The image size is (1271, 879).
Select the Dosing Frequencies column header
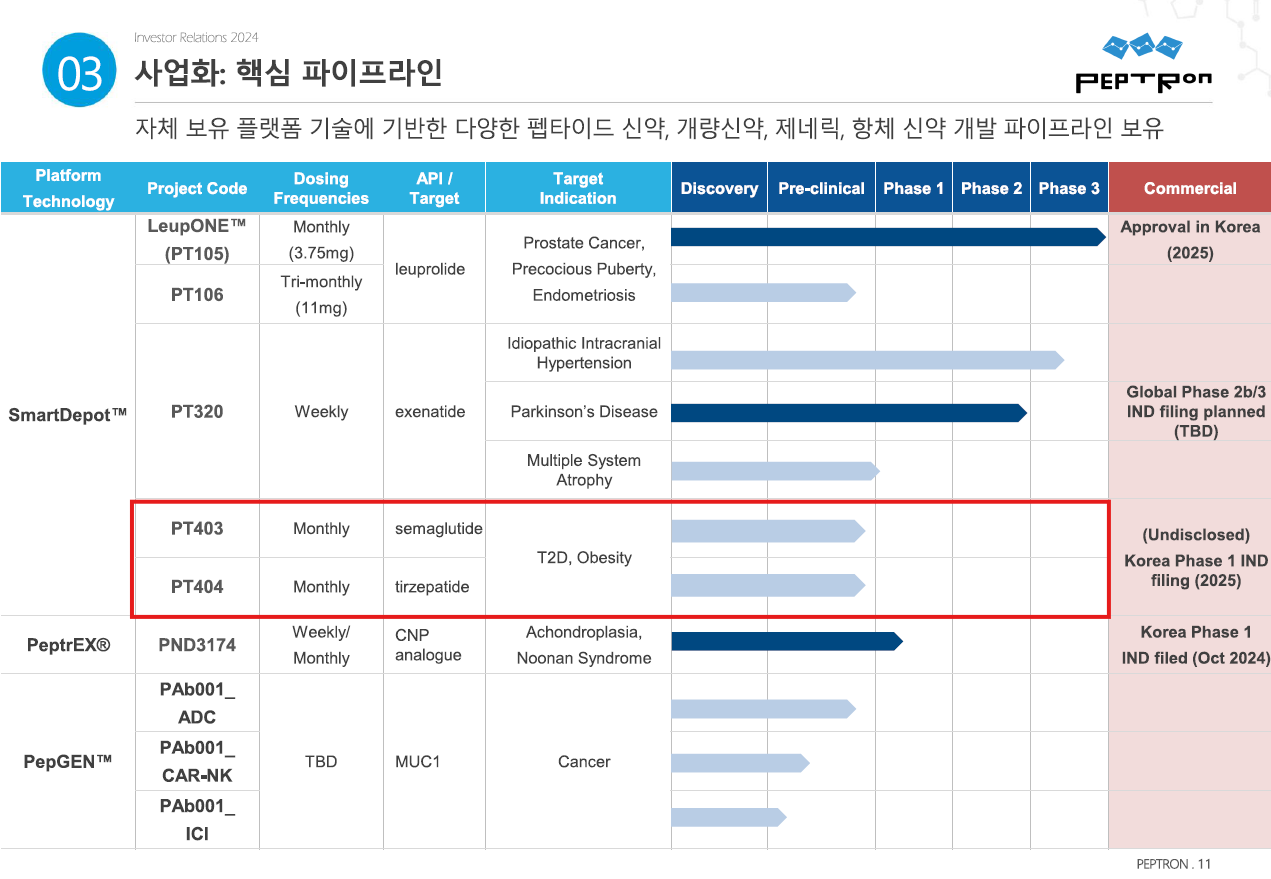tap(321, 188)
